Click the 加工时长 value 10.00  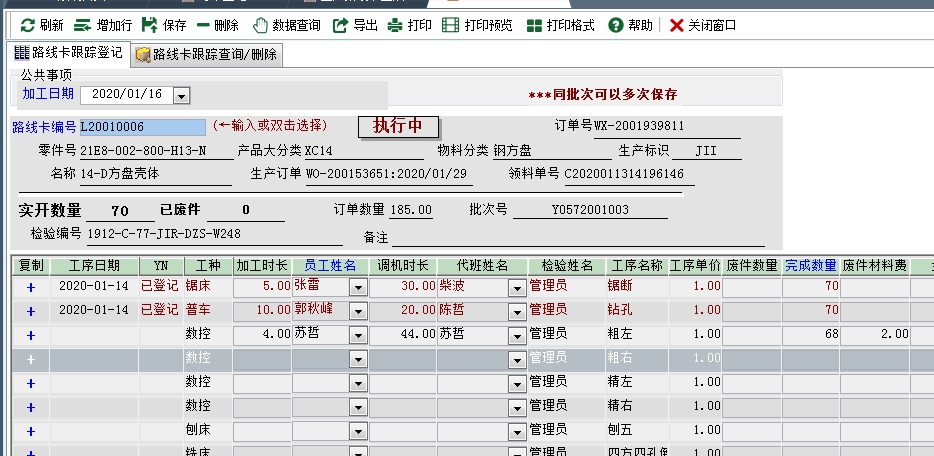tap(273, 310)
